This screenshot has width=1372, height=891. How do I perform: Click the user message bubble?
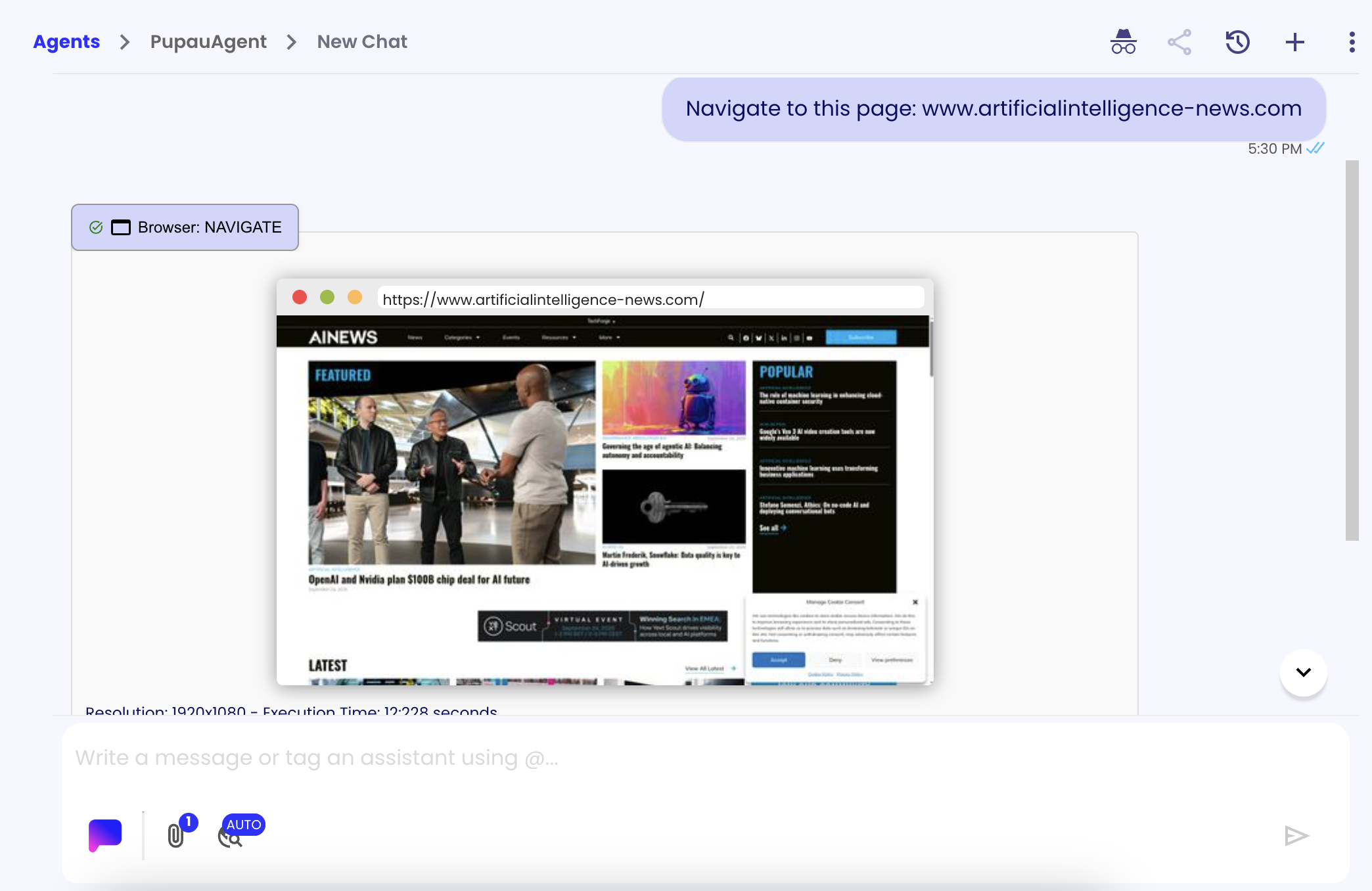pyautogui.click(x=994, y=108)
